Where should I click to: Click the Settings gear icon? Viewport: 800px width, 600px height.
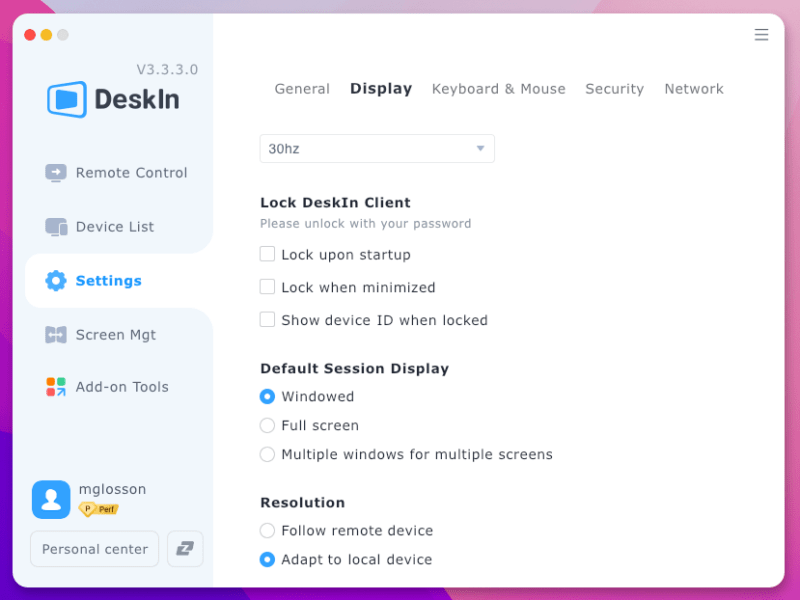coord(57,281)
